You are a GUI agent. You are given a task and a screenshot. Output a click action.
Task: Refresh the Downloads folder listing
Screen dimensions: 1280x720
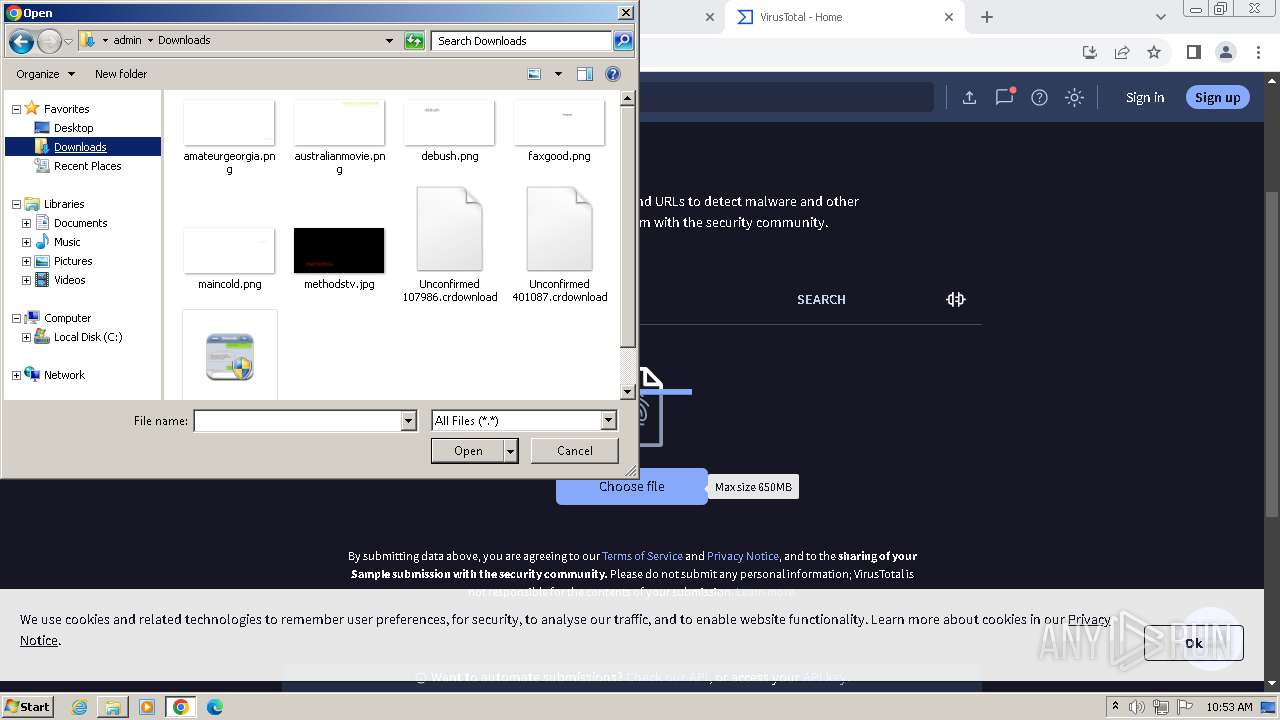click(414, 41)
